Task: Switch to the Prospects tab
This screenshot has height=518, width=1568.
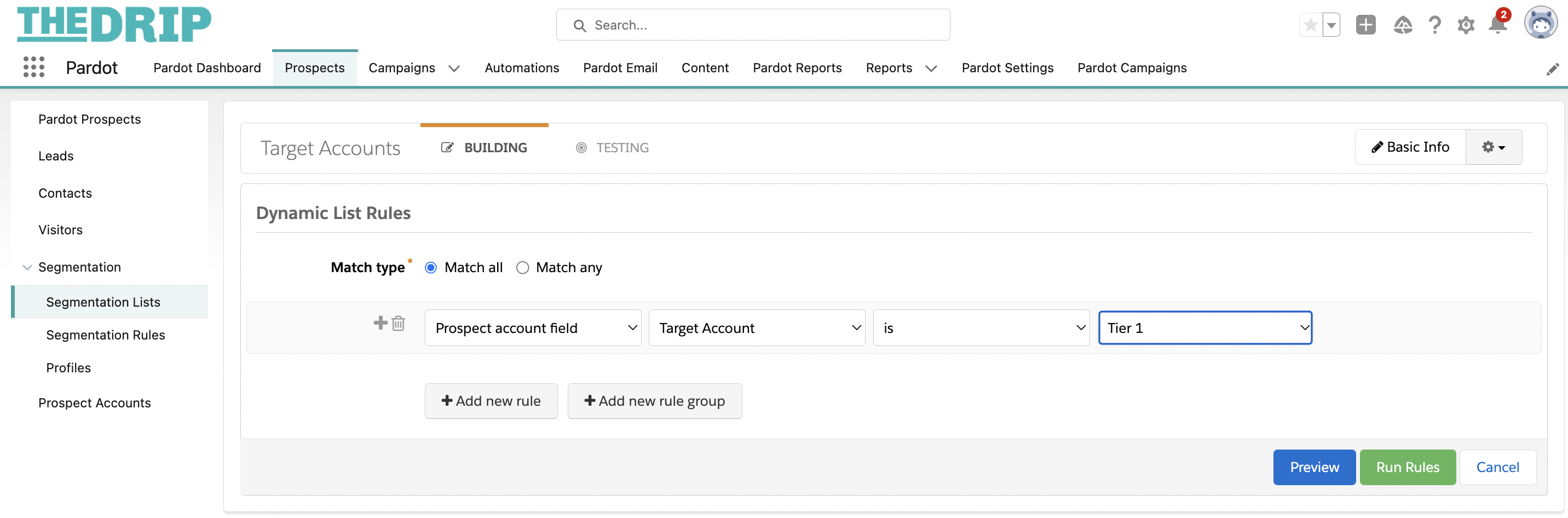Action: point(315,67)
